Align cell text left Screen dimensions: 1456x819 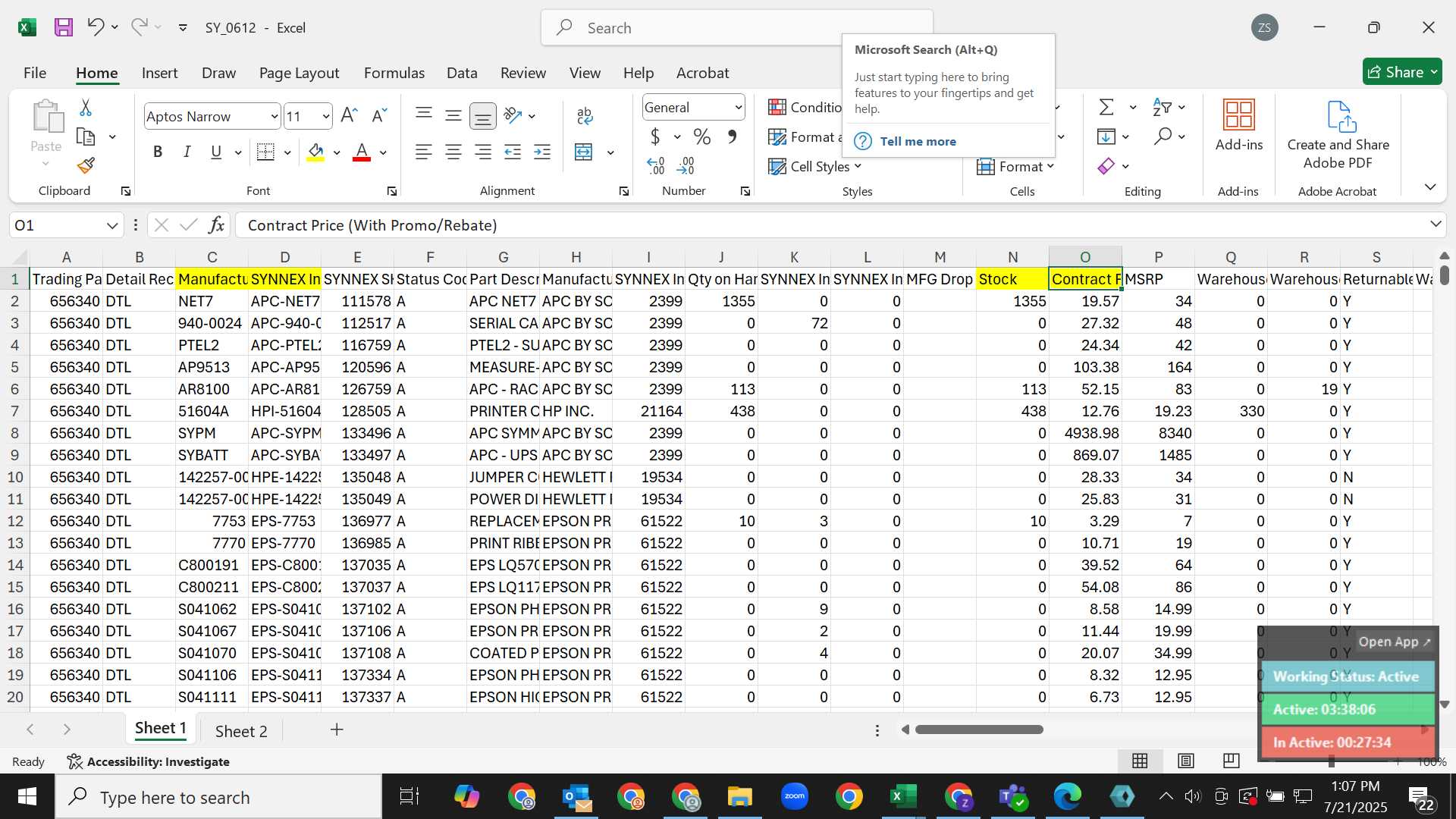click(424, 152)
